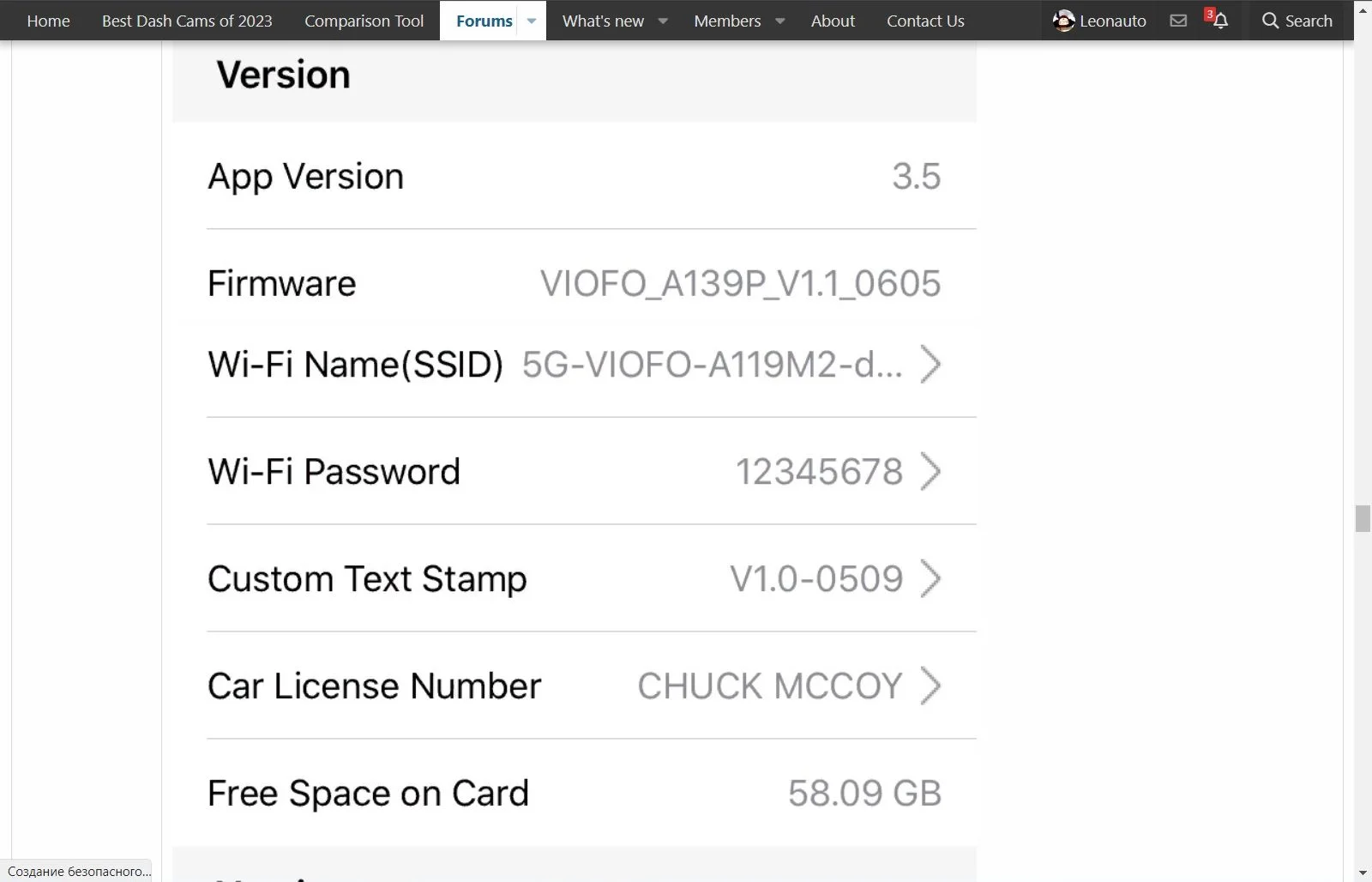Open the Home menu link
The width and height of the screenshot is (1372, 882).
[x=48, y=21]
